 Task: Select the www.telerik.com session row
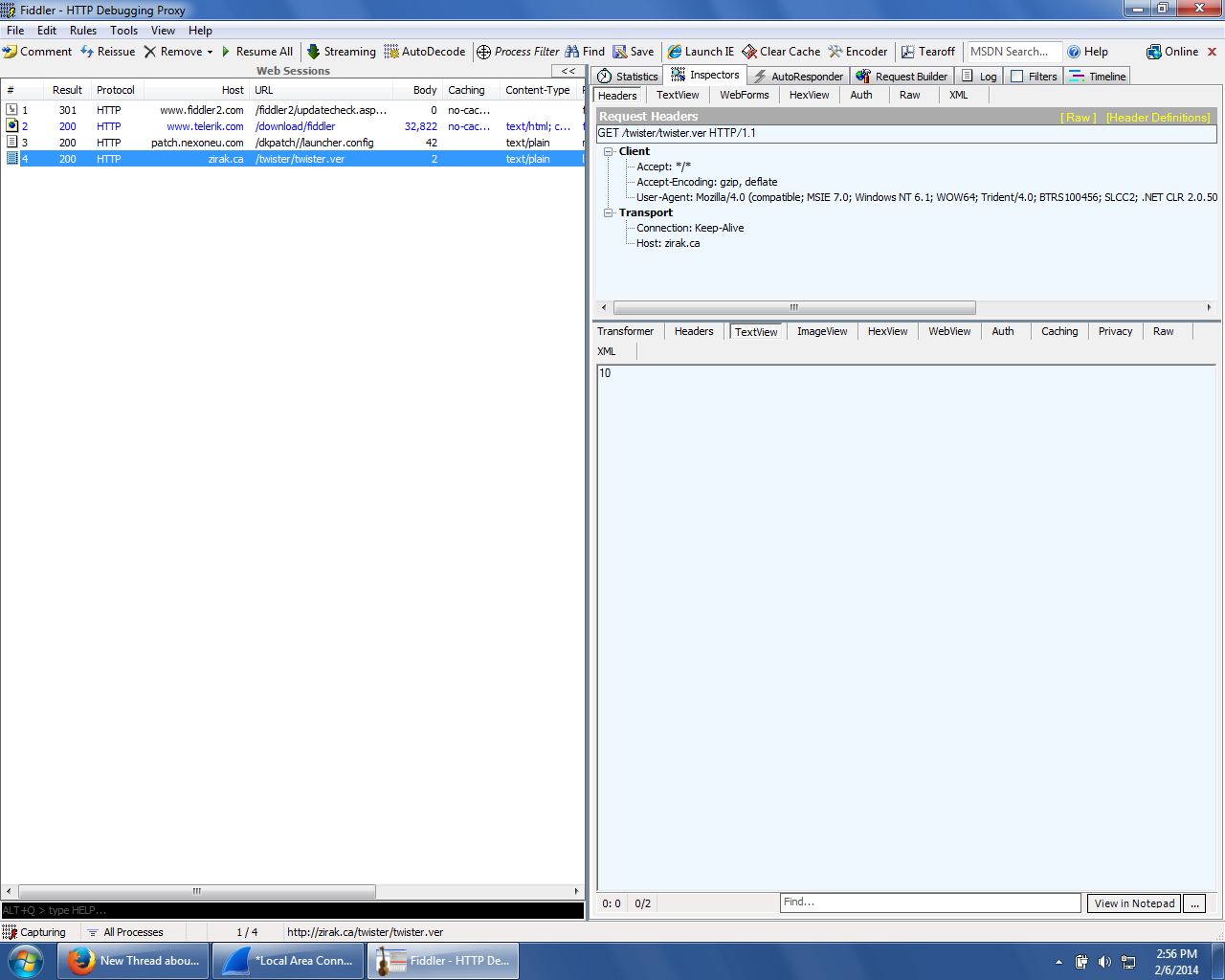(292, 126)
